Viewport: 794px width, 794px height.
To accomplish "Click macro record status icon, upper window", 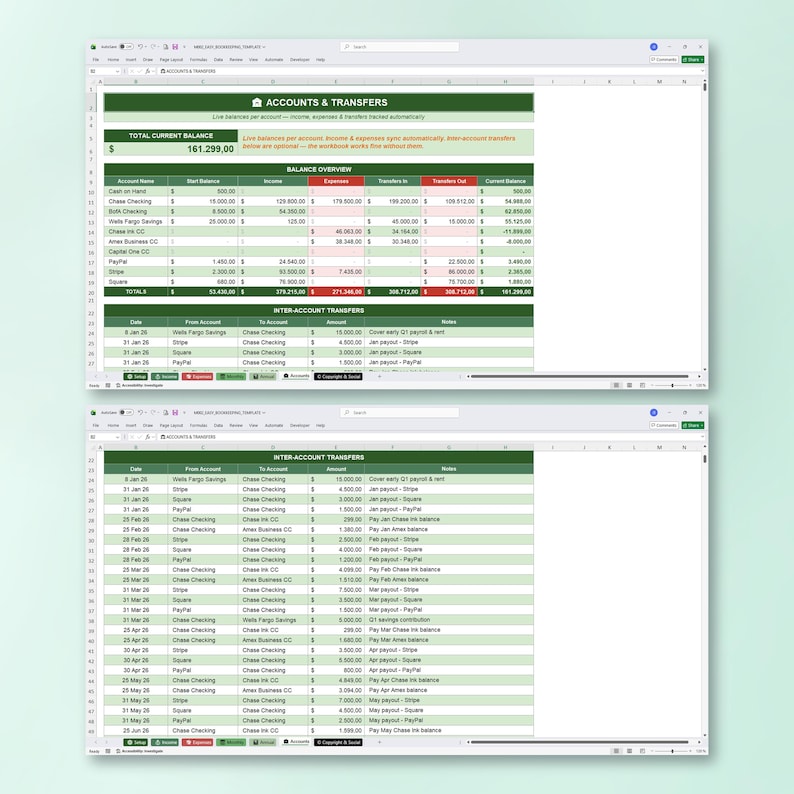I will click(108, 385).
